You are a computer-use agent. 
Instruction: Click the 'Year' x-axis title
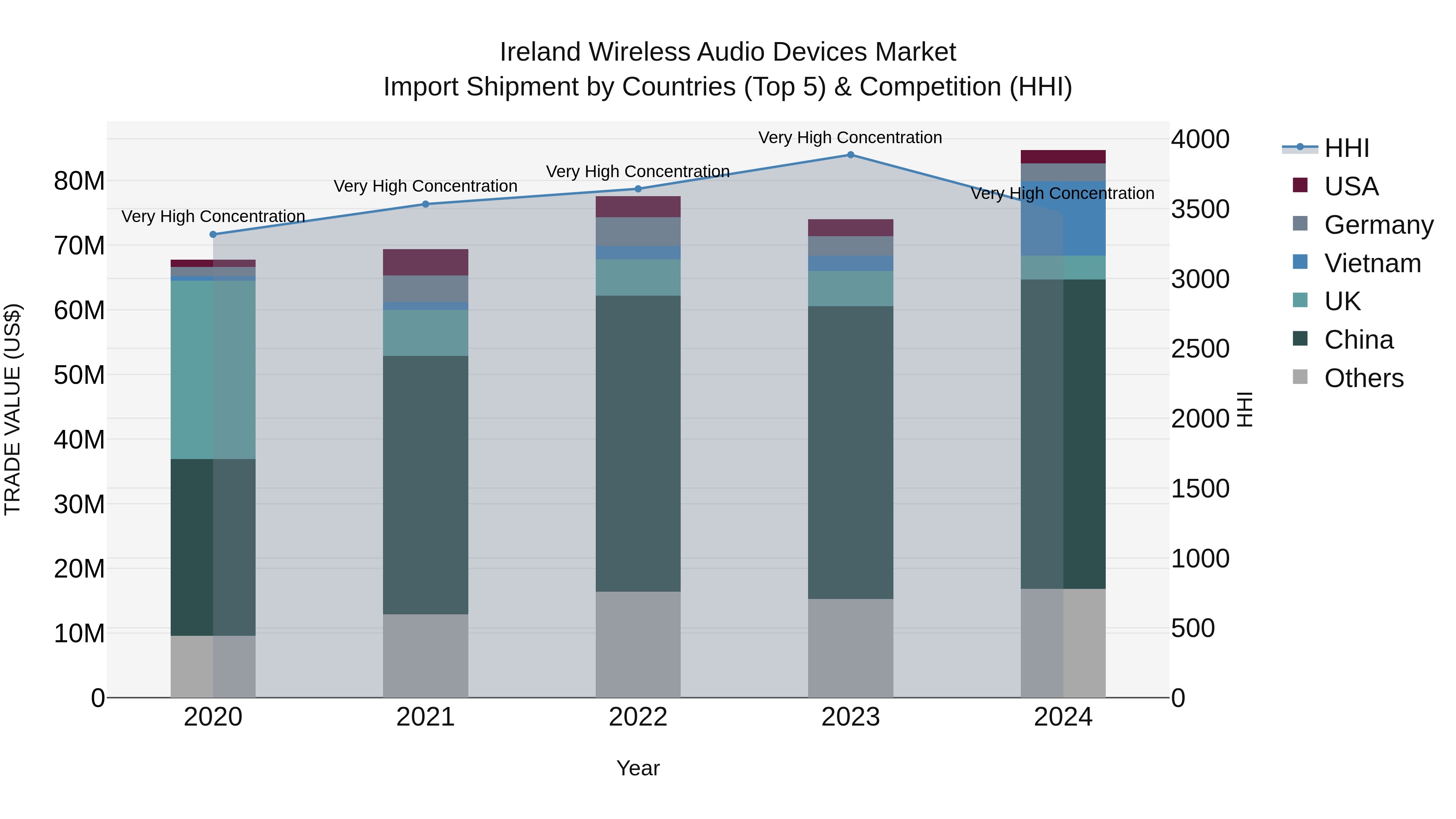pyautogui.click(x=638, y=769)
